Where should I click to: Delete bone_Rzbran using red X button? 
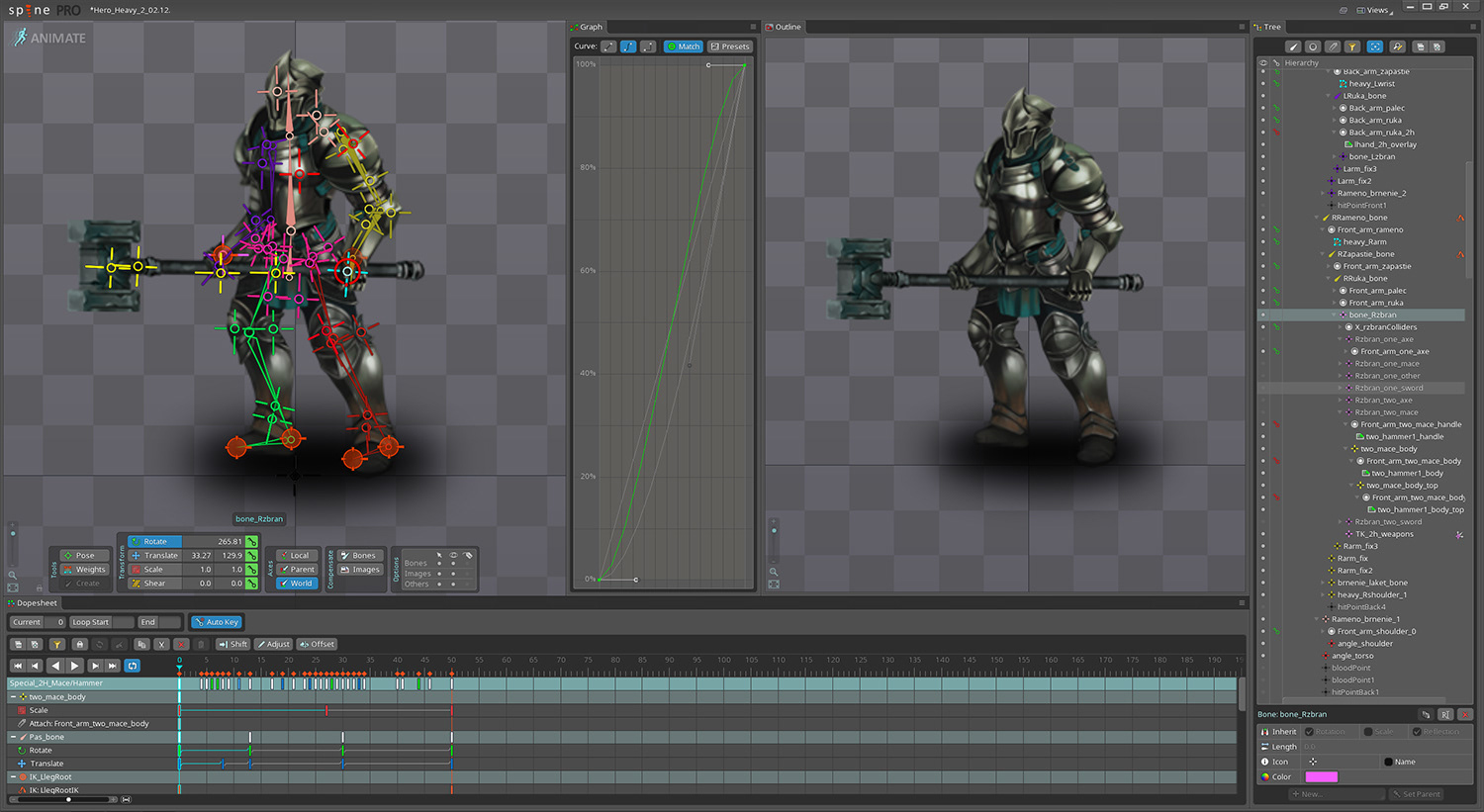(1465, 714)
